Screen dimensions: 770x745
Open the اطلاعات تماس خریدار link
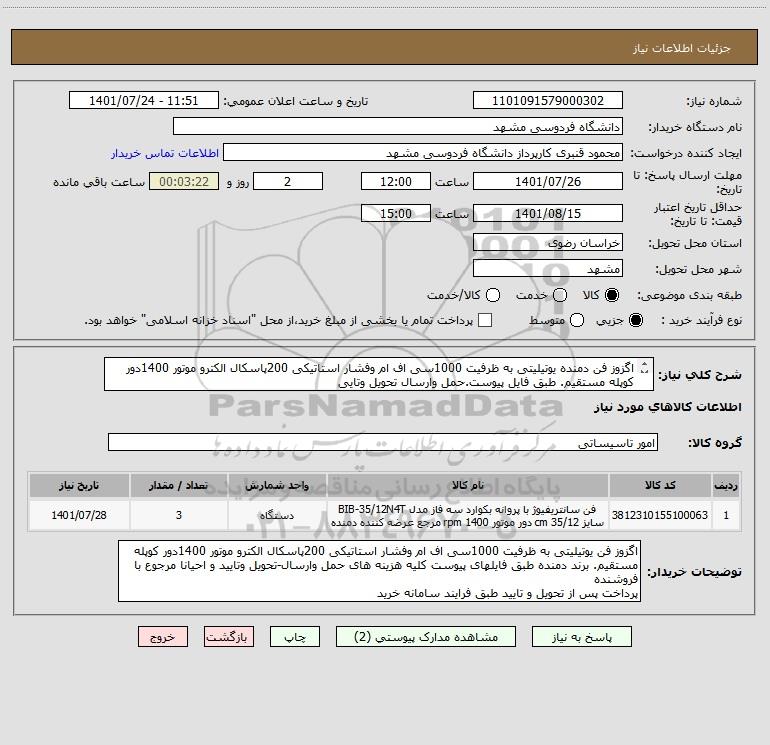[165, 153]
